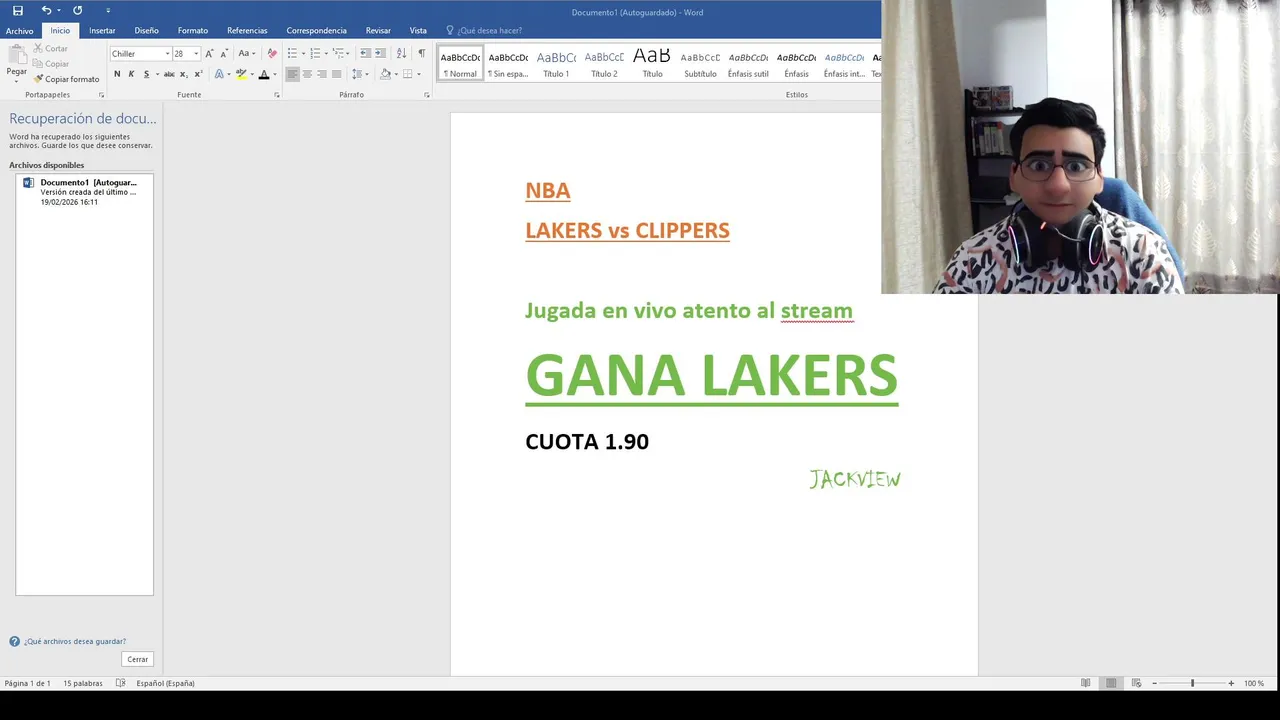Show or hide paragraph marks
This screenshot has width=1280, height=720.
421,53
